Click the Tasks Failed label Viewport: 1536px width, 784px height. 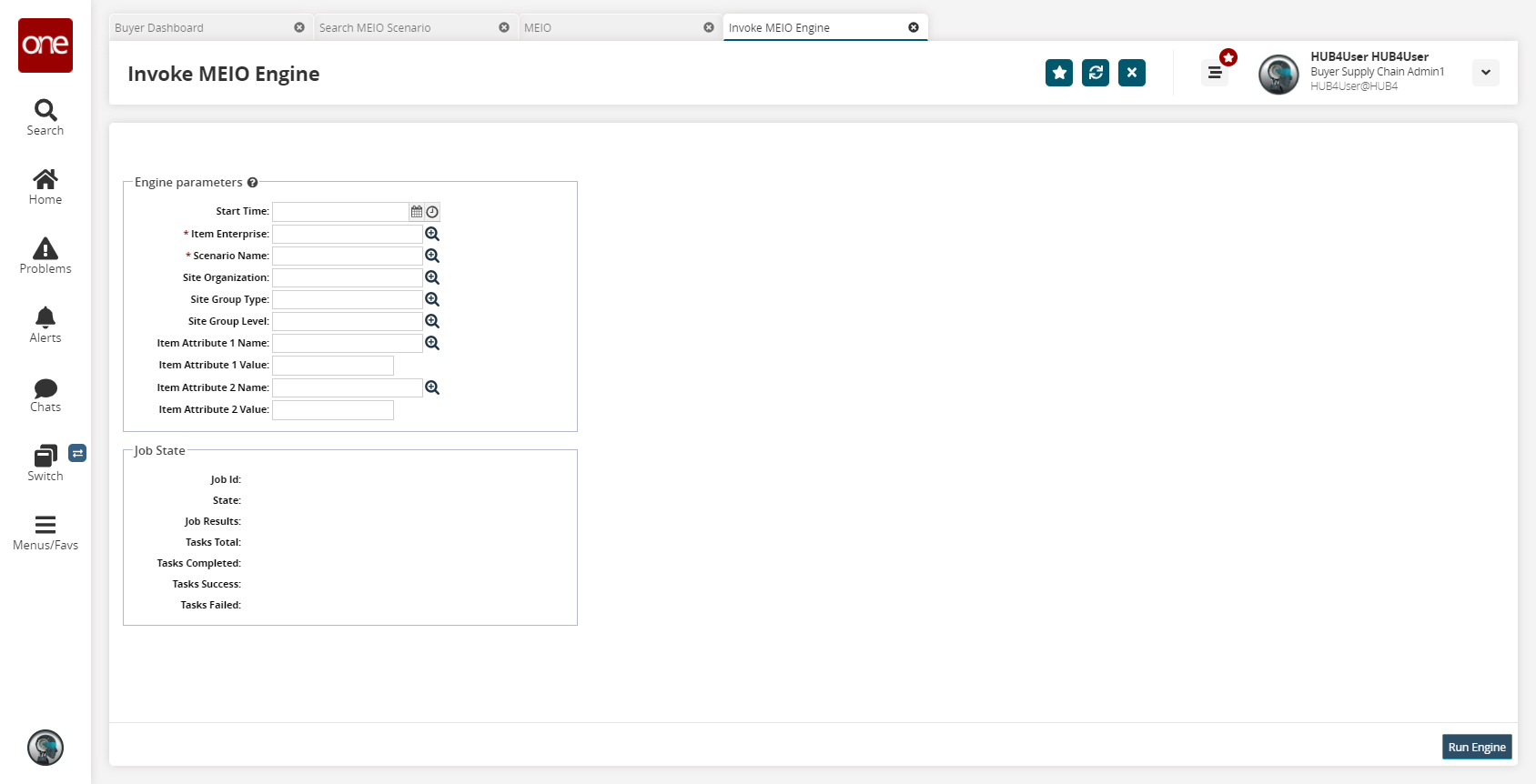210,605
